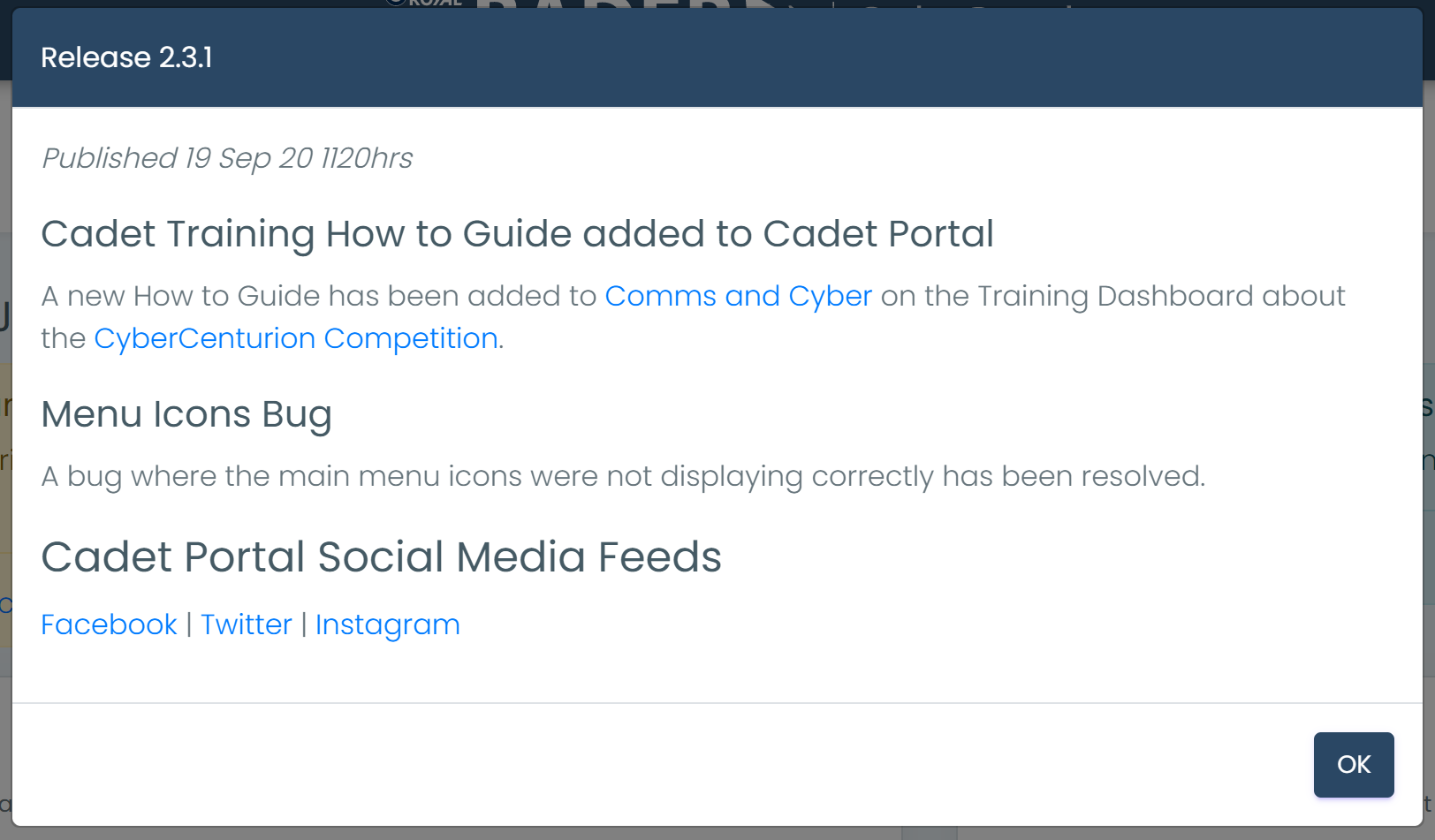Screen dimensions: 1435x840
Task: Click the dark blue dialog header bar
Action: pyautogui.click(x=717, y=57)
